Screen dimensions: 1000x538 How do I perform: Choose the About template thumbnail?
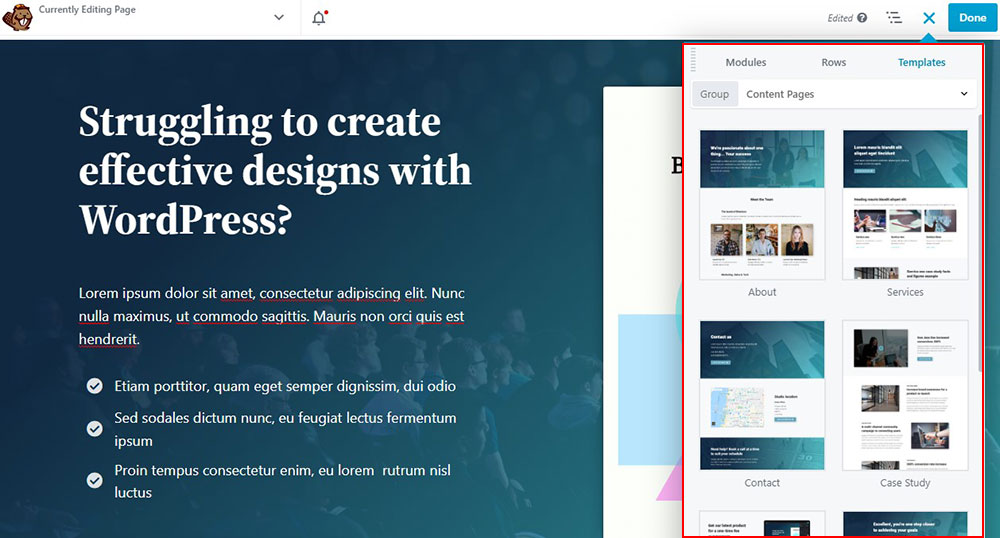[762, 205]
